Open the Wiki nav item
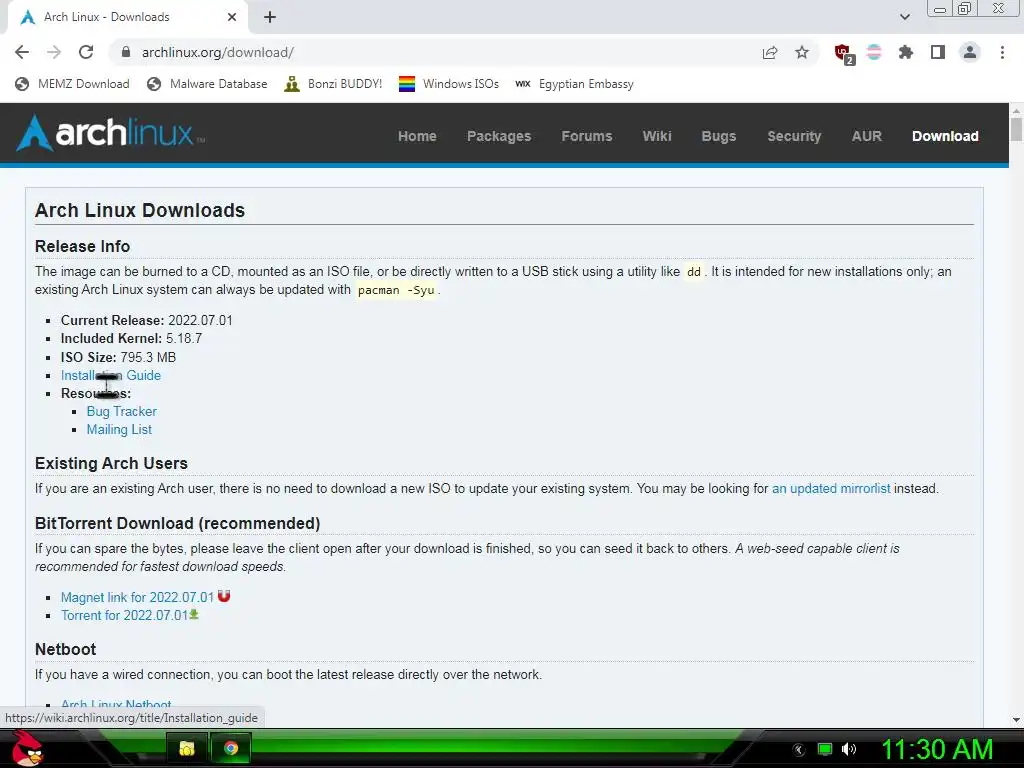Viewport: 1024px width, 768px height. [x=656, y=136]
